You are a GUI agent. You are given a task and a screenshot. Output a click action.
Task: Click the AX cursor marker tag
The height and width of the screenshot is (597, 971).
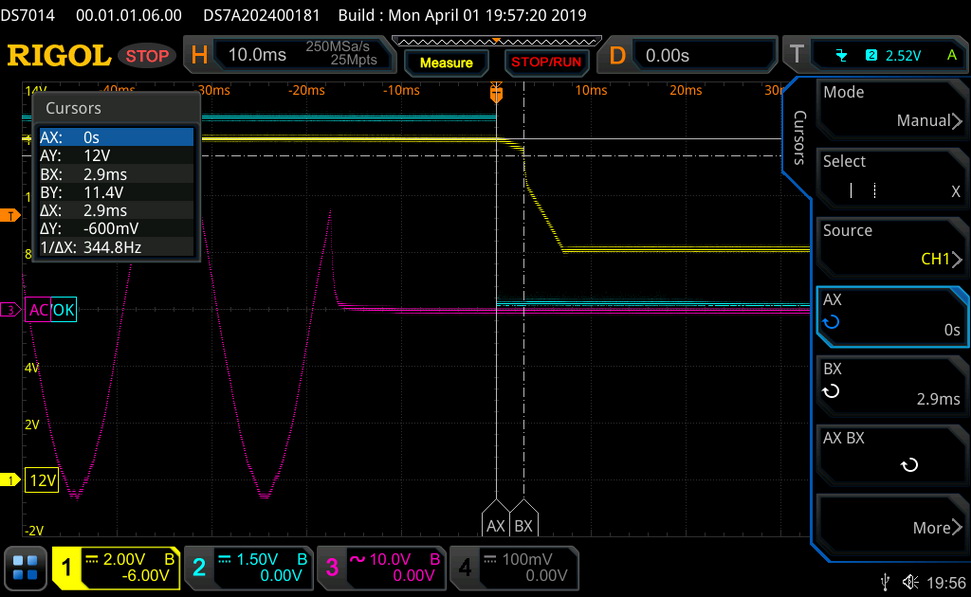(495, 518)
